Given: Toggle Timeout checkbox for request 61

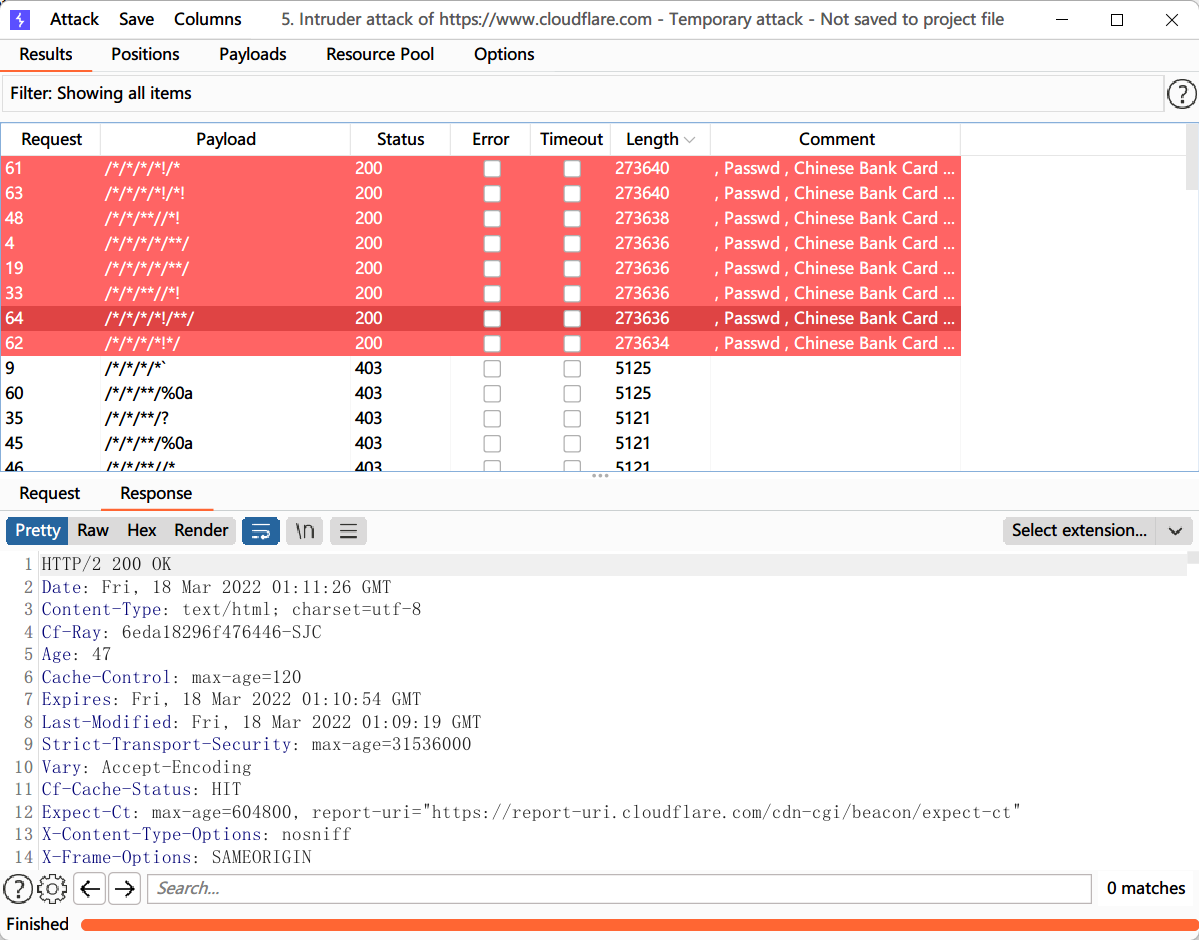Looking at the screenshot, I should pos(572,168).
